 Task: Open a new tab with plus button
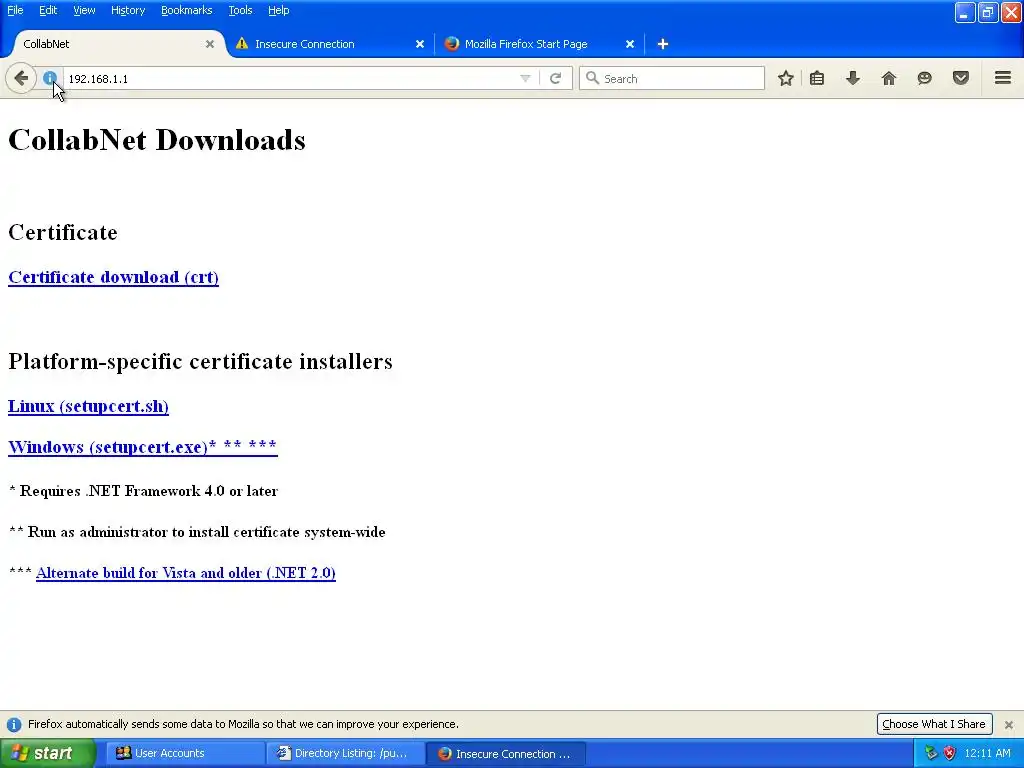(663, 44)
